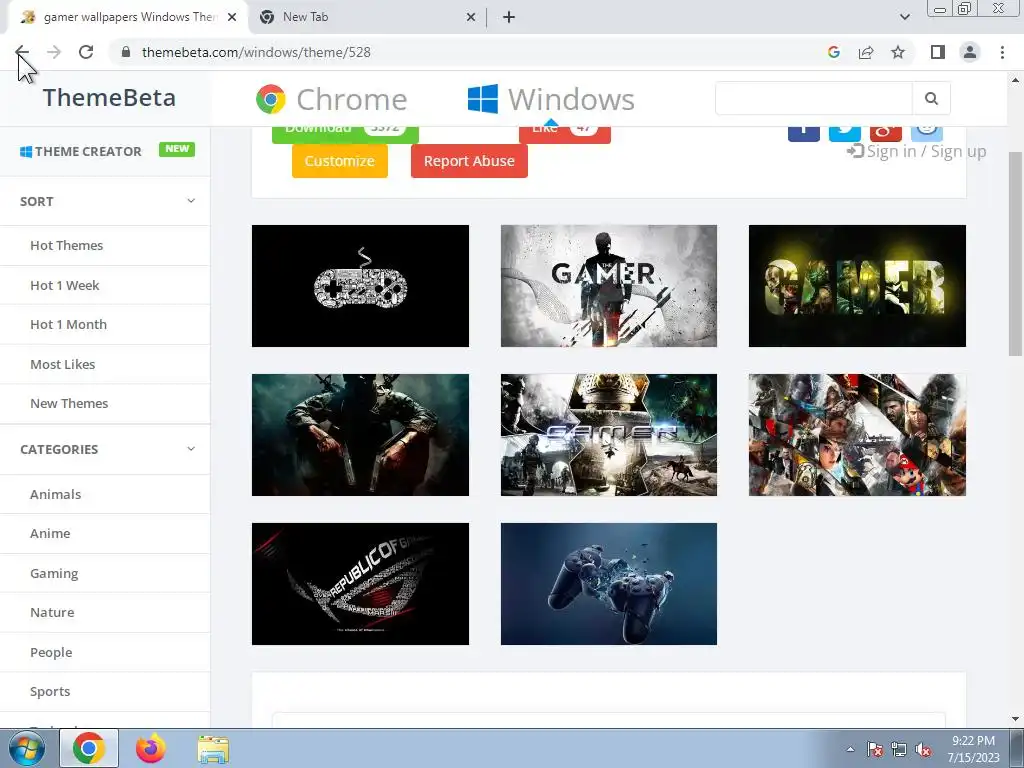Click the page vertical scrollbar thumb

(x=1015, y=253)
